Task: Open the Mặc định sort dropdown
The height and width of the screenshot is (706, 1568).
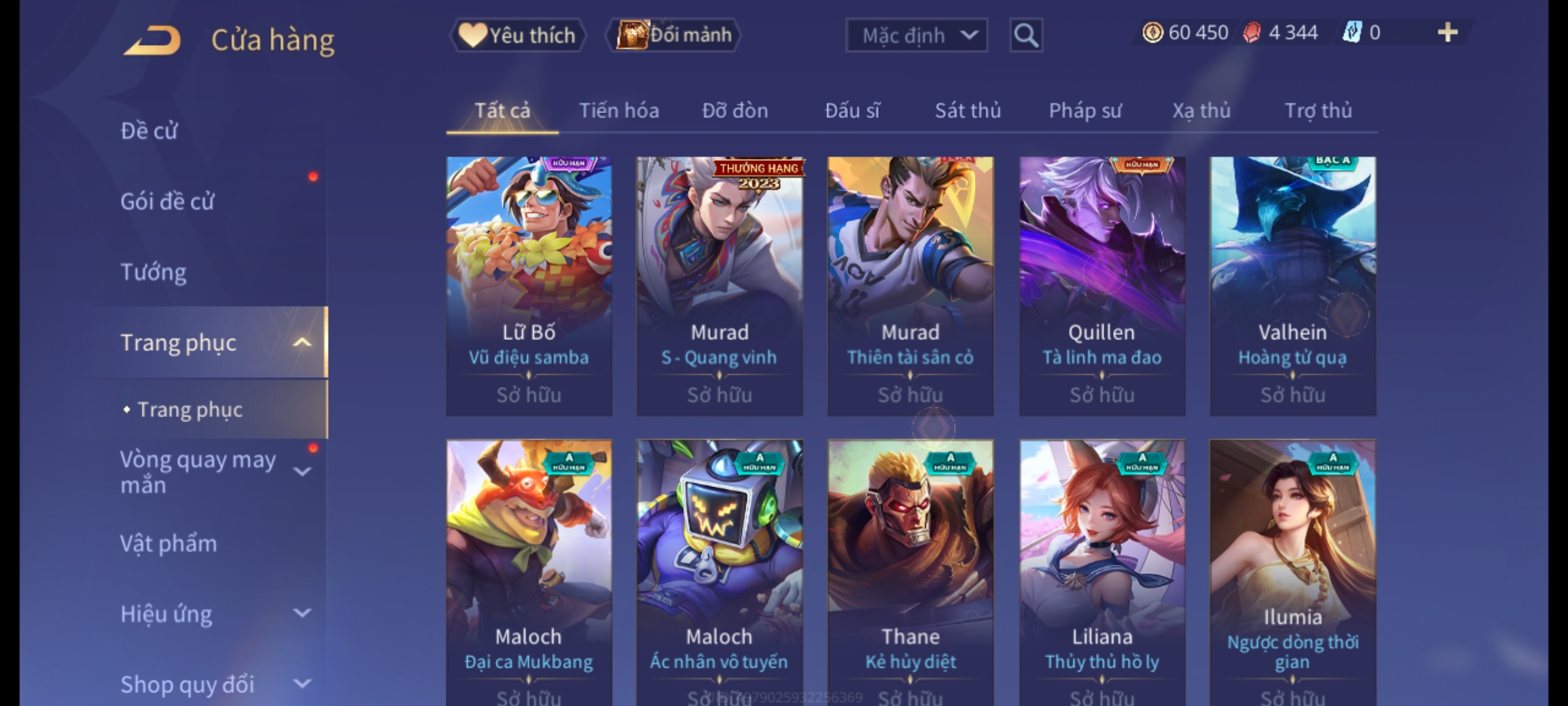Action: (x=917, y=35)
